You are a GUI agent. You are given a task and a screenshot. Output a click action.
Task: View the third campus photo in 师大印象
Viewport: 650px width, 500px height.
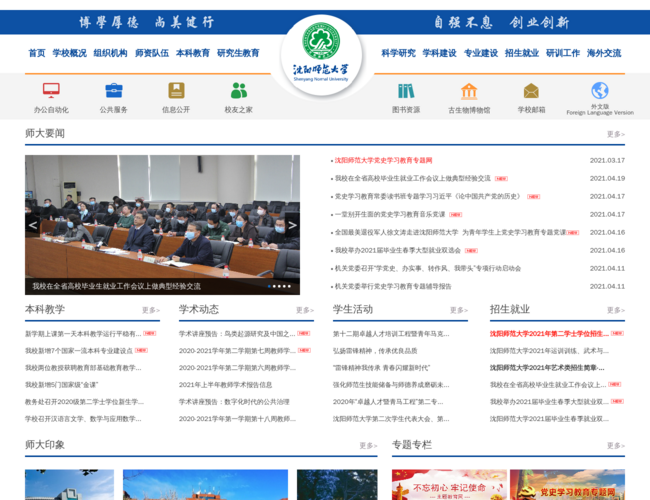click(x=337, y=485)
